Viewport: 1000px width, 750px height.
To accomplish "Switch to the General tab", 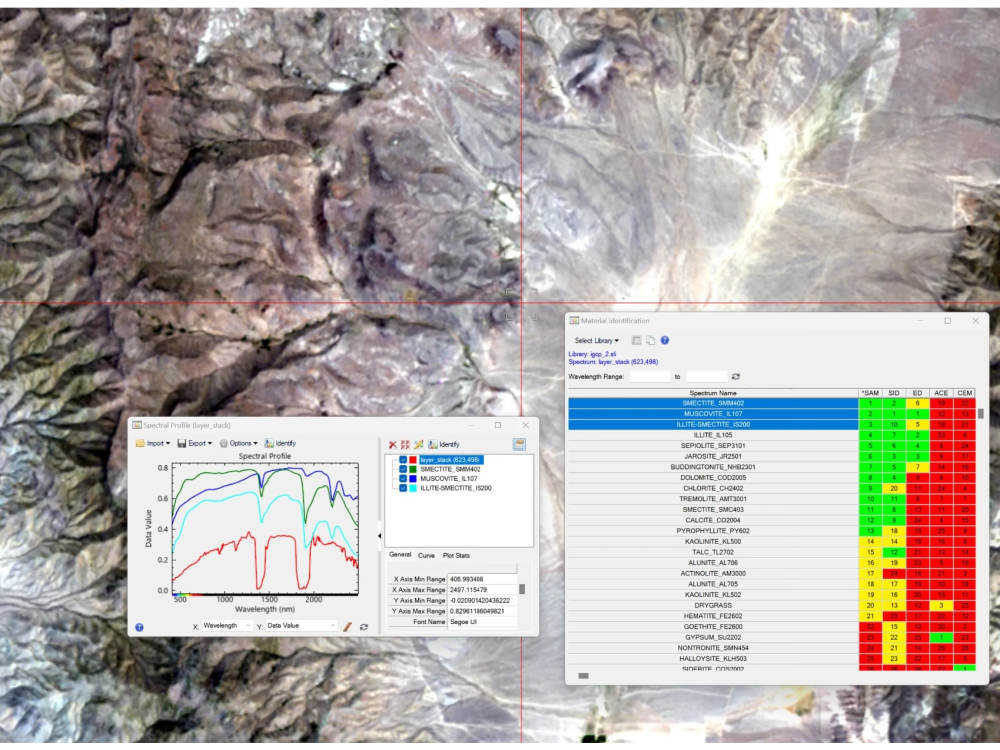I will pos(401,555).
